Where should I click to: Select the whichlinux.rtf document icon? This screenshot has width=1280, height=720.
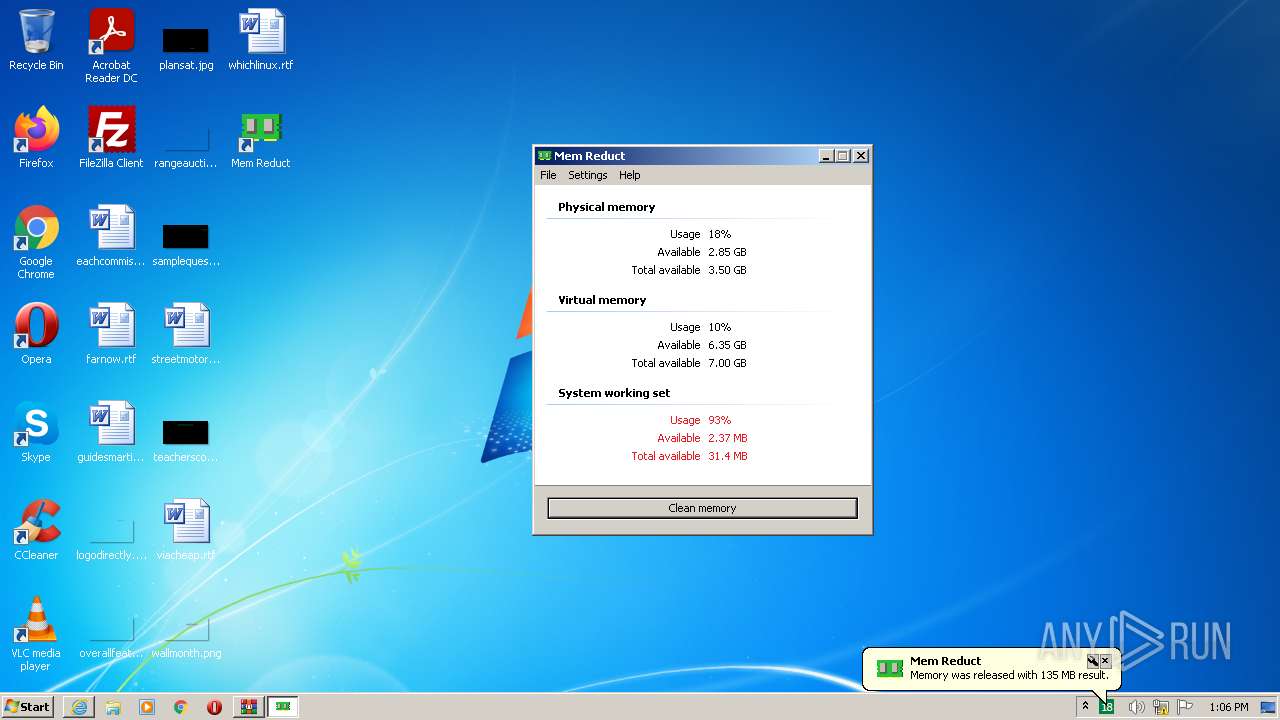coord(261,40)
